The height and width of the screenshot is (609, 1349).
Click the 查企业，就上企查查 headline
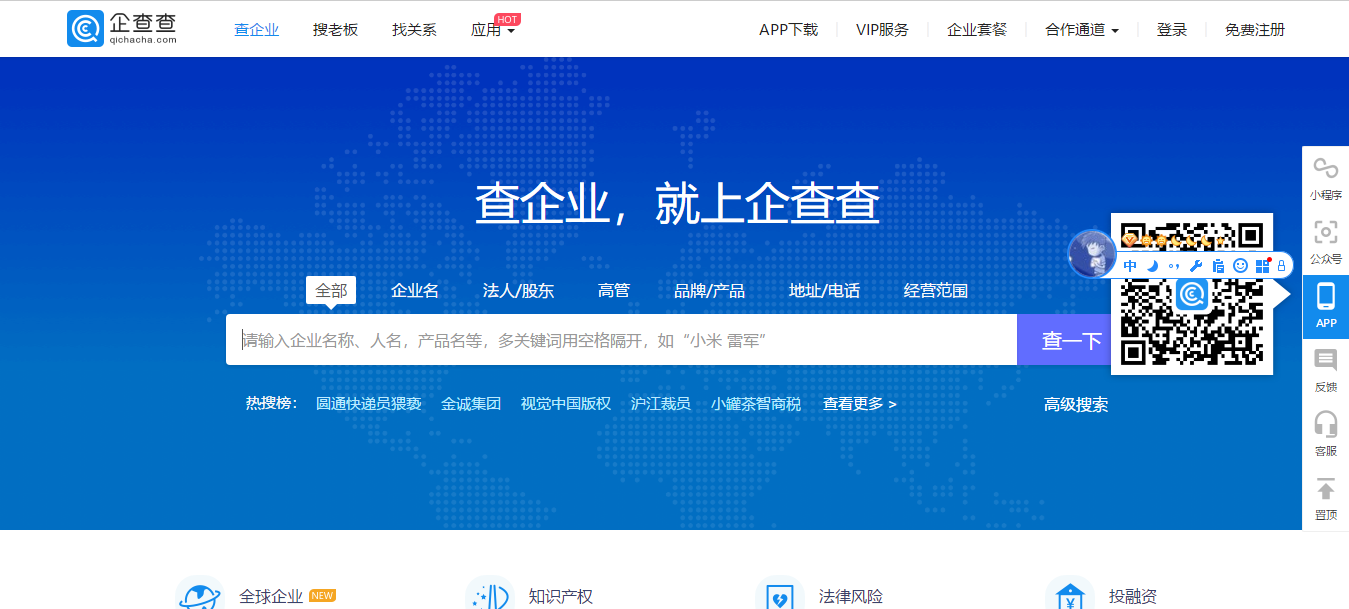point(677,203)
